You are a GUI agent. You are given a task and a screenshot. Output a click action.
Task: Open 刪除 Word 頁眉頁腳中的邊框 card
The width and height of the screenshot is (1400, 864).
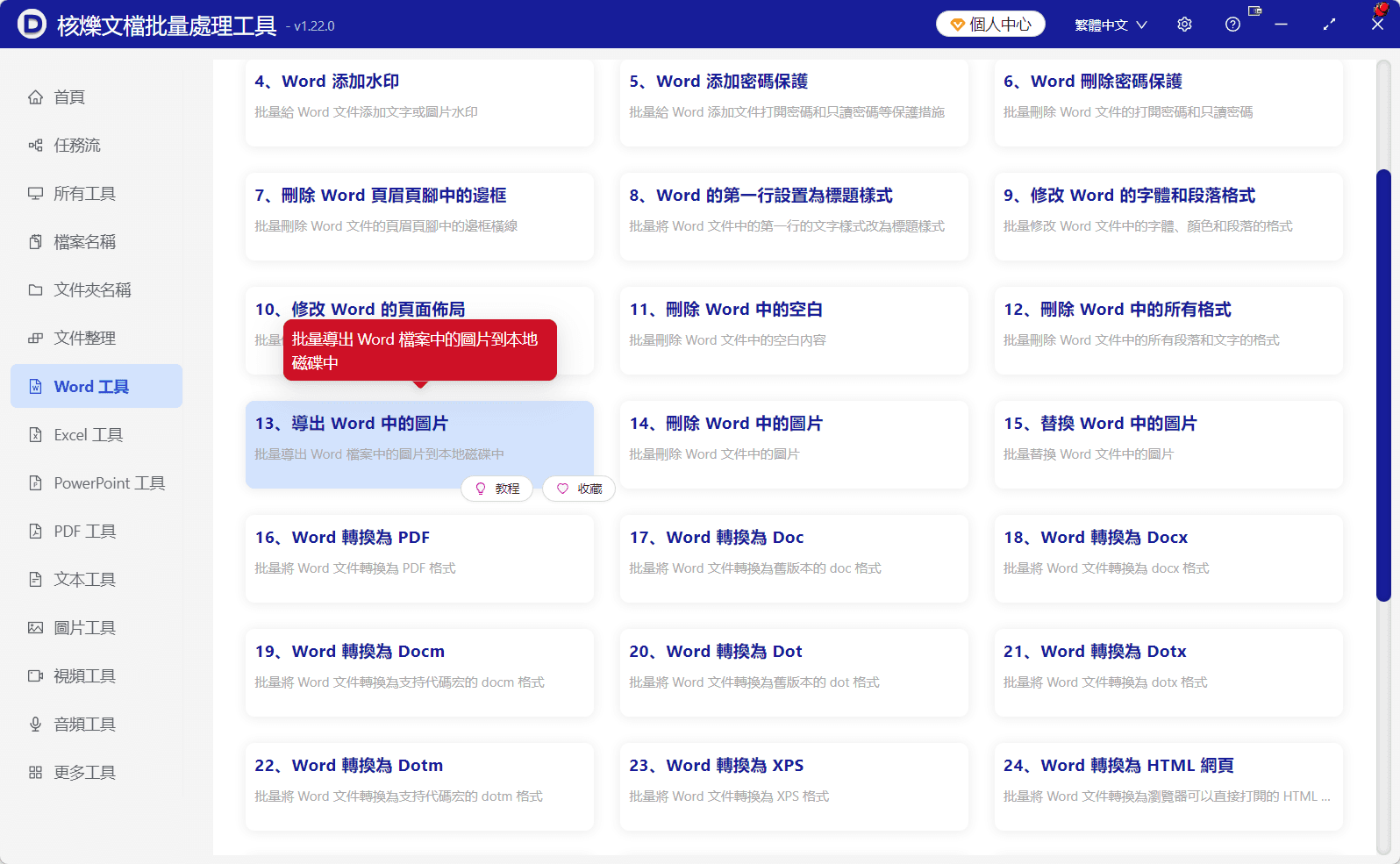[x=419, y=217]
